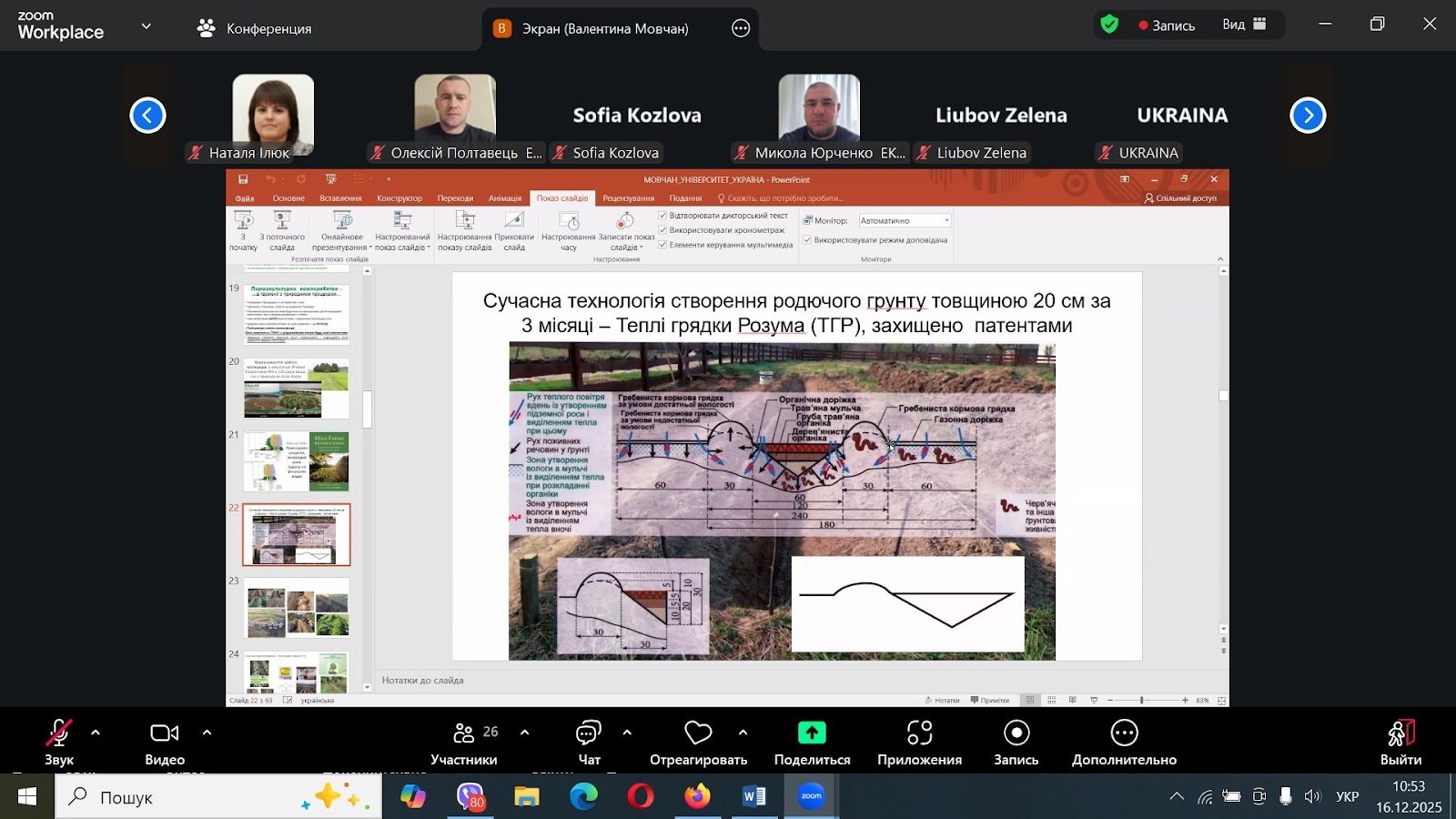Click the green Поделиться share screen icon
Viewport: 1456px width, 819px height.
812,733
